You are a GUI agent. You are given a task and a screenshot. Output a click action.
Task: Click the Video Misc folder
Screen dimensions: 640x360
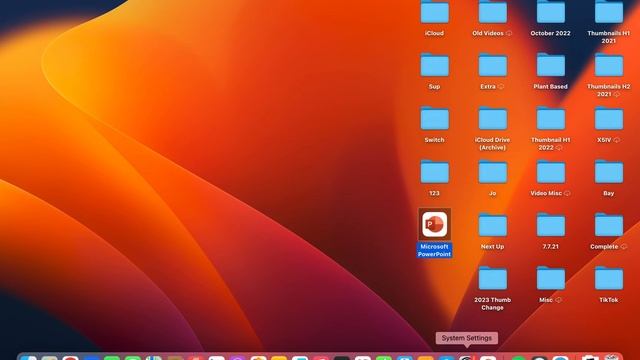click(551, 172)
